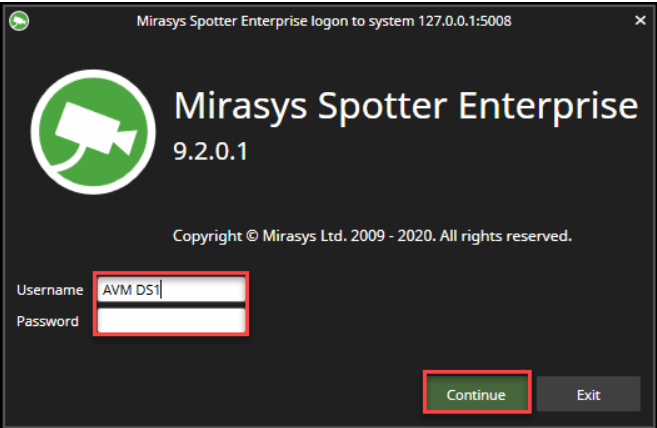This screenshot has height=428, width=657.
Task: Click the Username label
Action: [x=50, y=290]
